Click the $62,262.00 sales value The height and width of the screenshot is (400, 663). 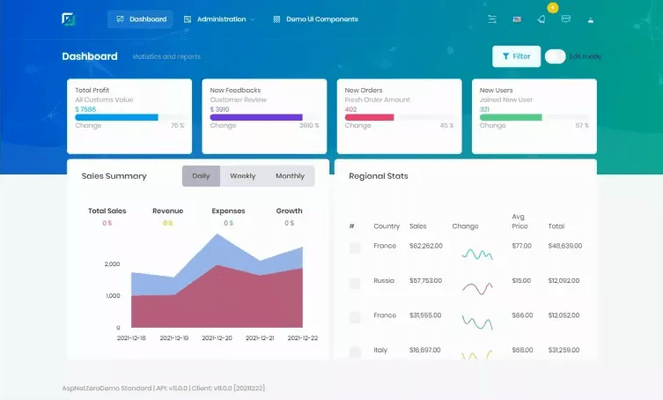pyautogui.click(x=426, y=246)
